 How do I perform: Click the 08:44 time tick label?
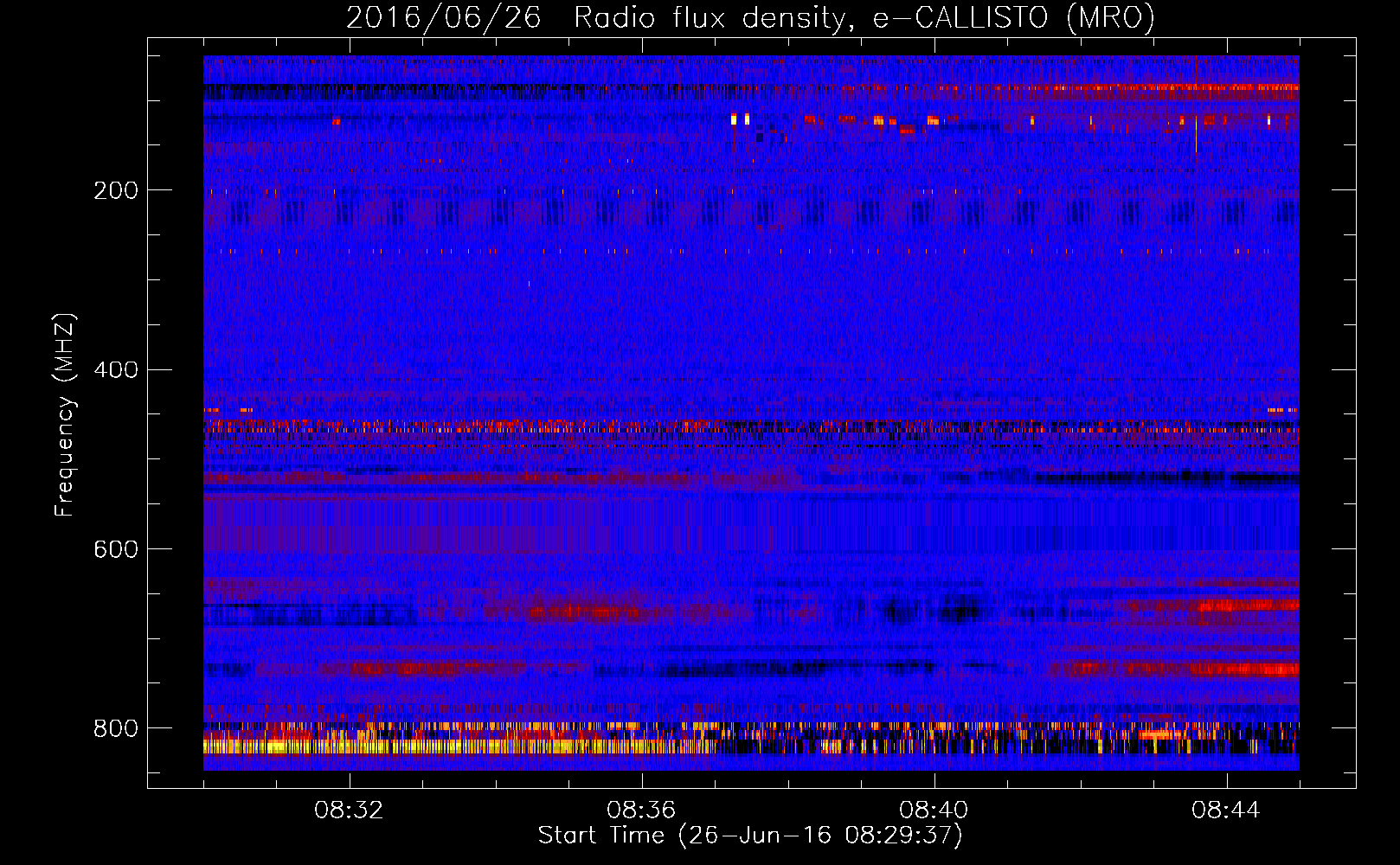pyautogui.click(x=1226, y=811)
